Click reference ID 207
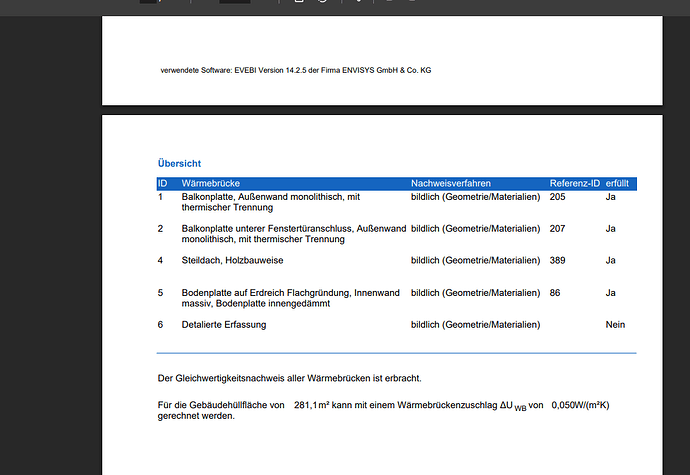Viewport: 690px width, 475px height. 557,228
